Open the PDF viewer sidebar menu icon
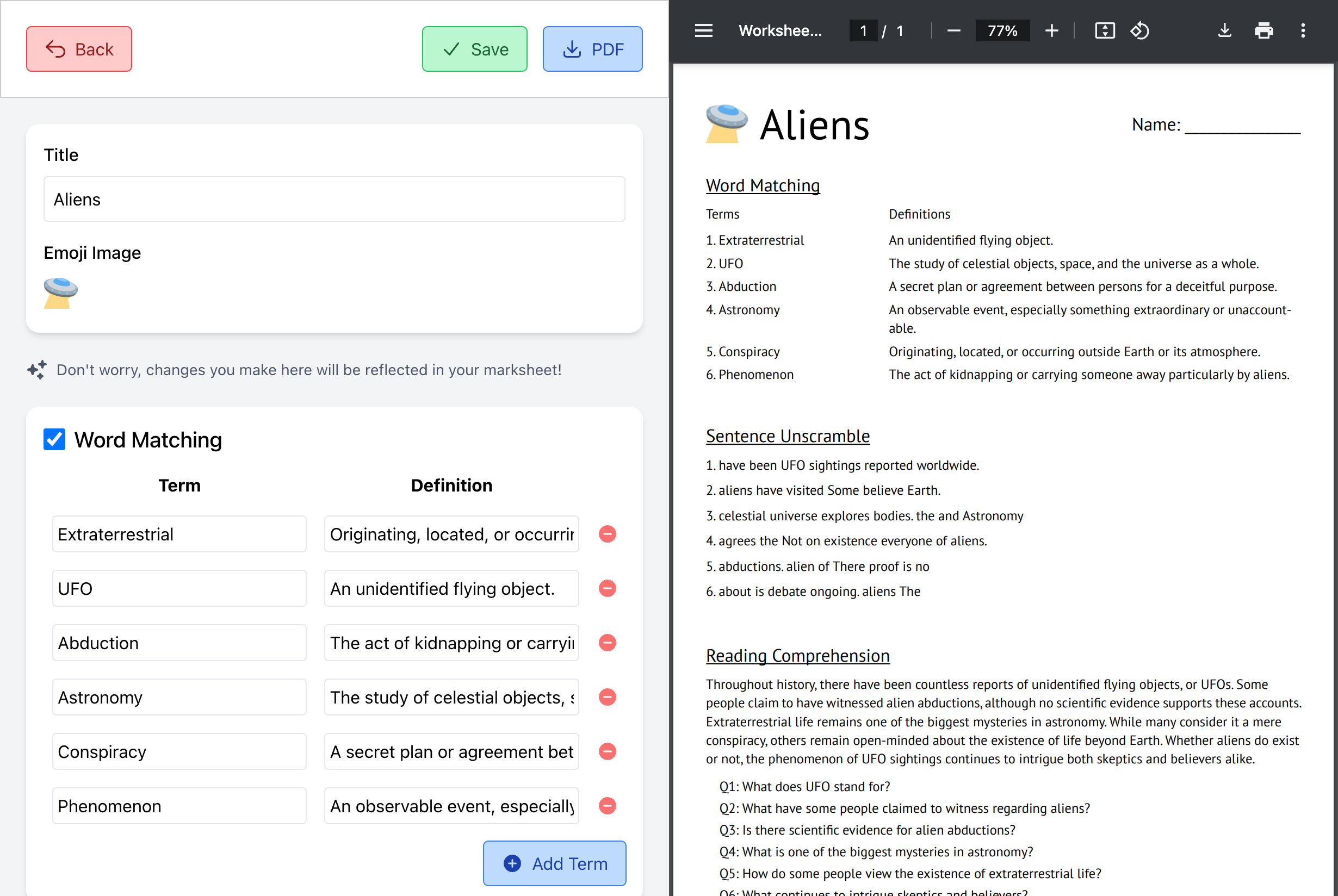Screen dimensions: 1338x896 click(703, 31)
